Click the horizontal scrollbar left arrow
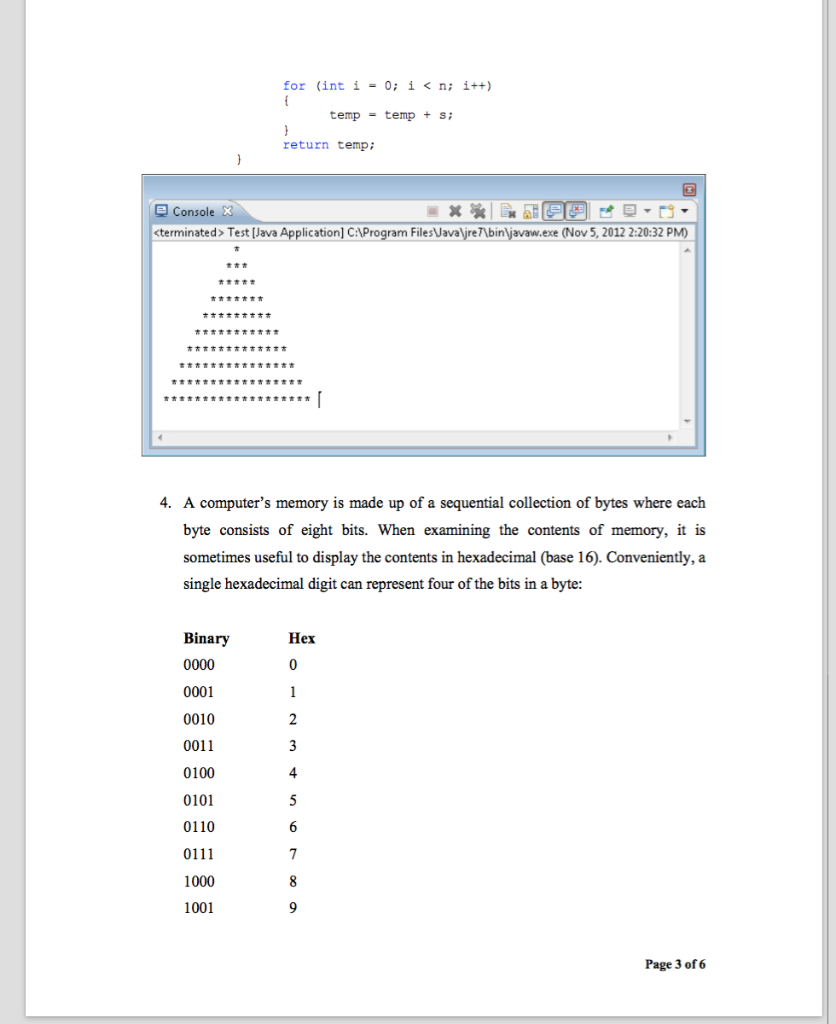 158,437
